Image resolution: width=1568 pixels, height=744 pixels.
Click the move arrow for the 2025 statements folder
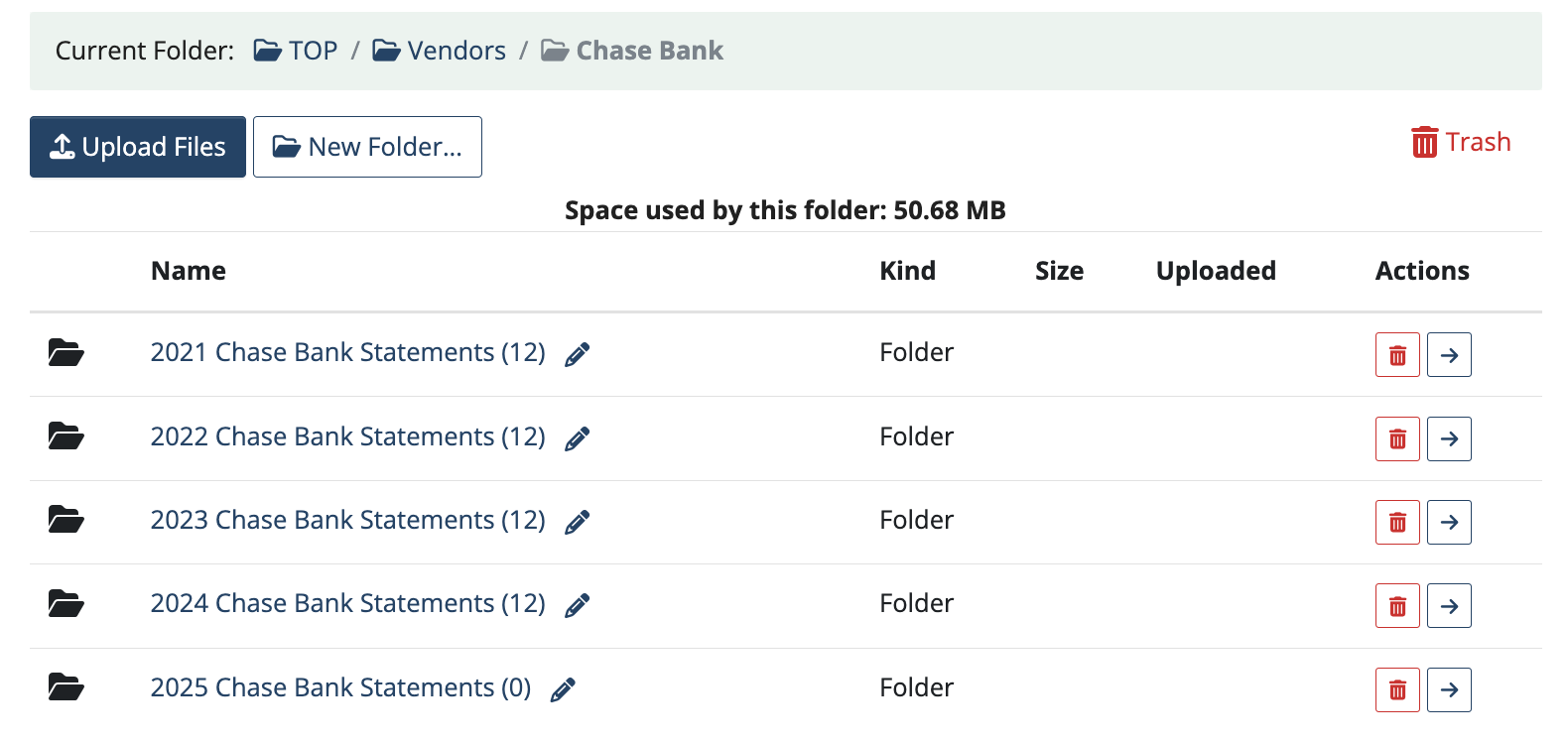pyautogui.click(x=1449, y=690)
